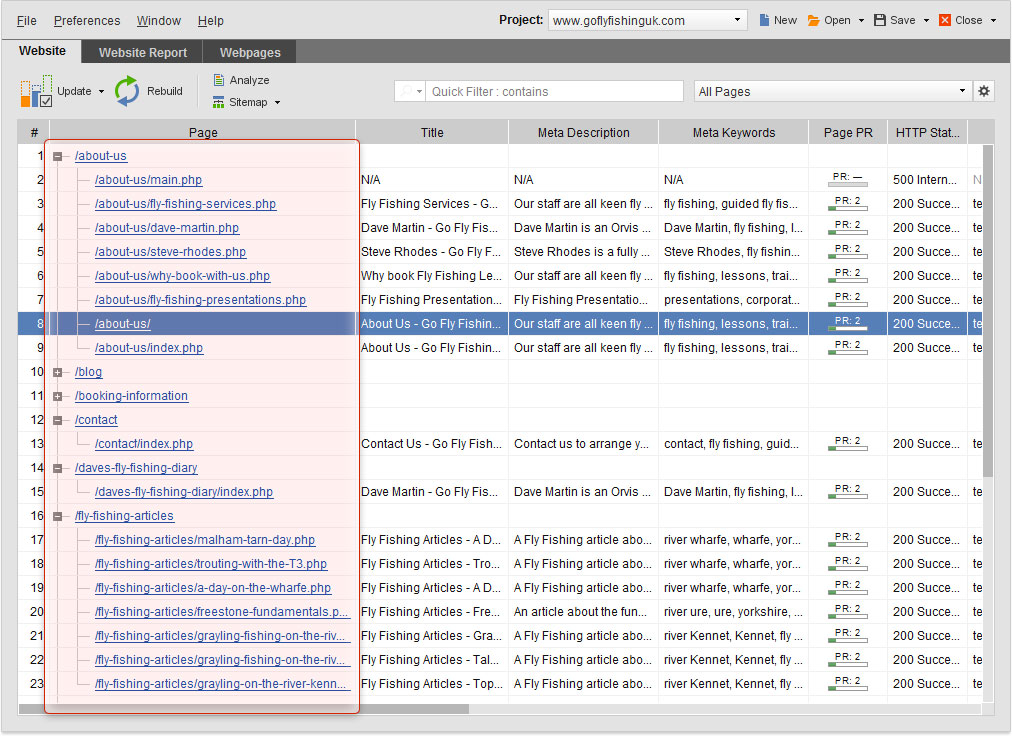
Task: Click the New project icon
Action: tap(765, 20)
